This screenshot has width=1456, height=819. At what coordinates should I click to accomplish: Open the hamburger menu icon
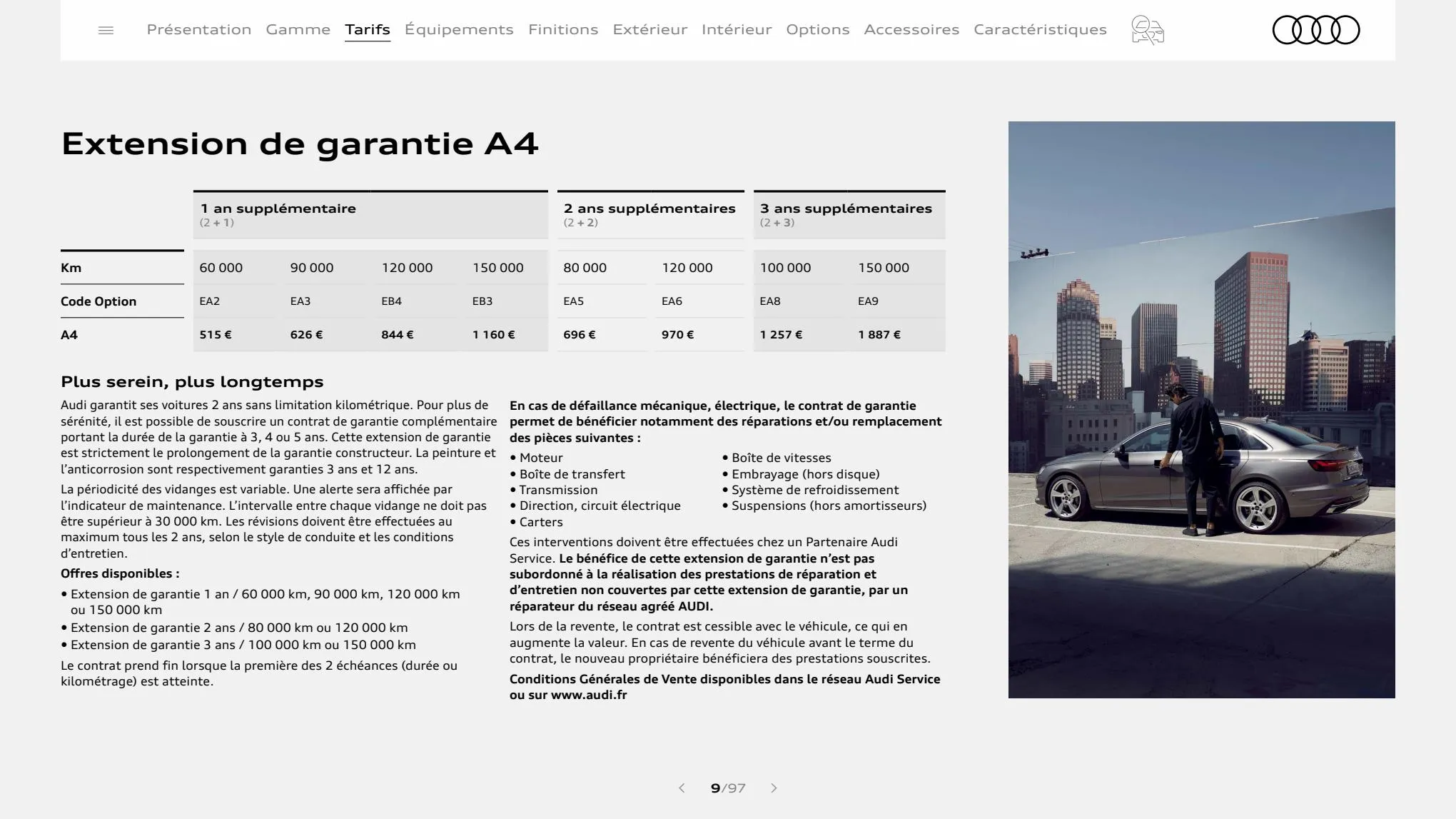click(x=106, y=30)
